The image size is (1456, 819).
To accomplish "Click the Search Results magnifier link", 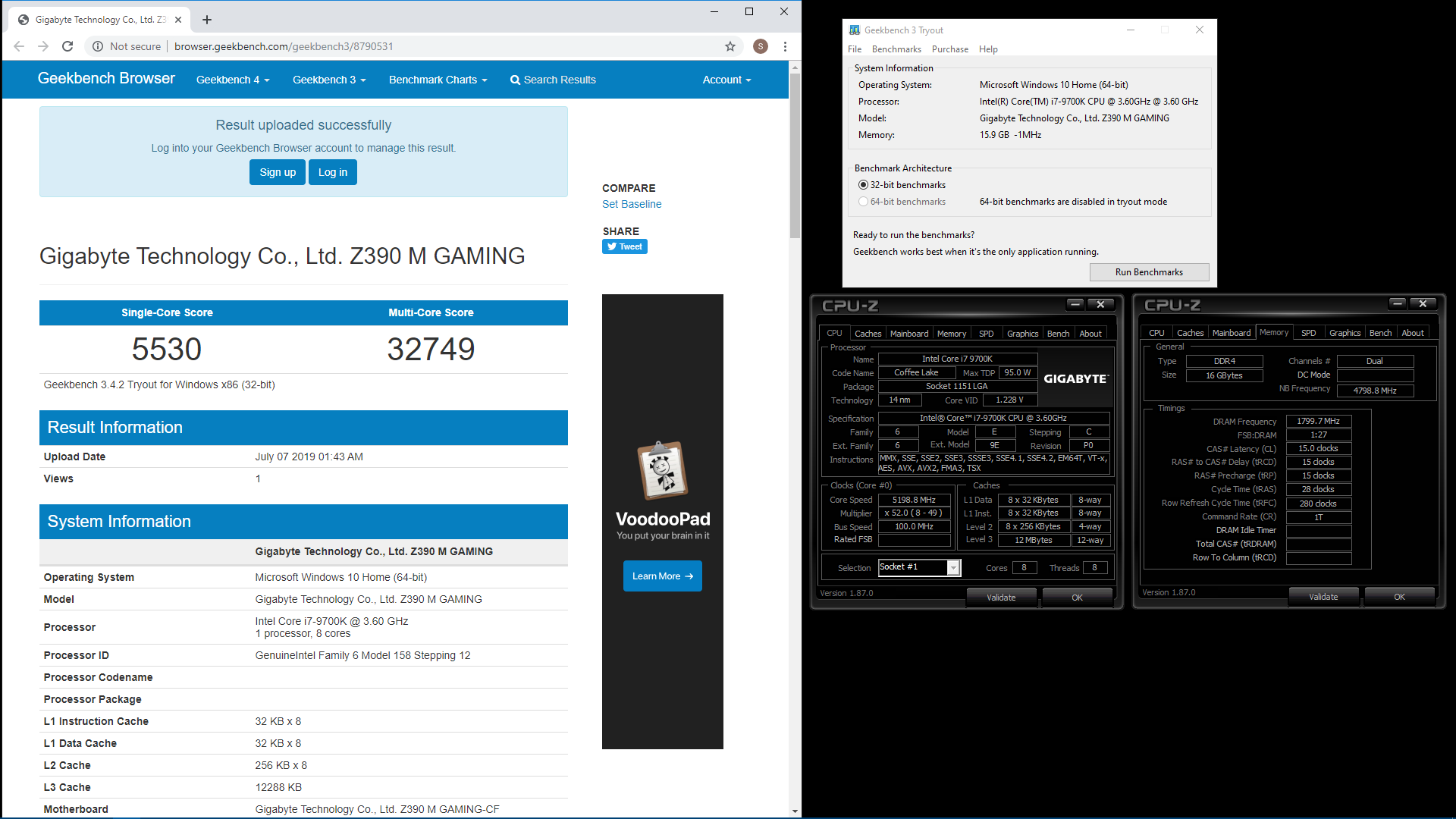I will [553, 80].
